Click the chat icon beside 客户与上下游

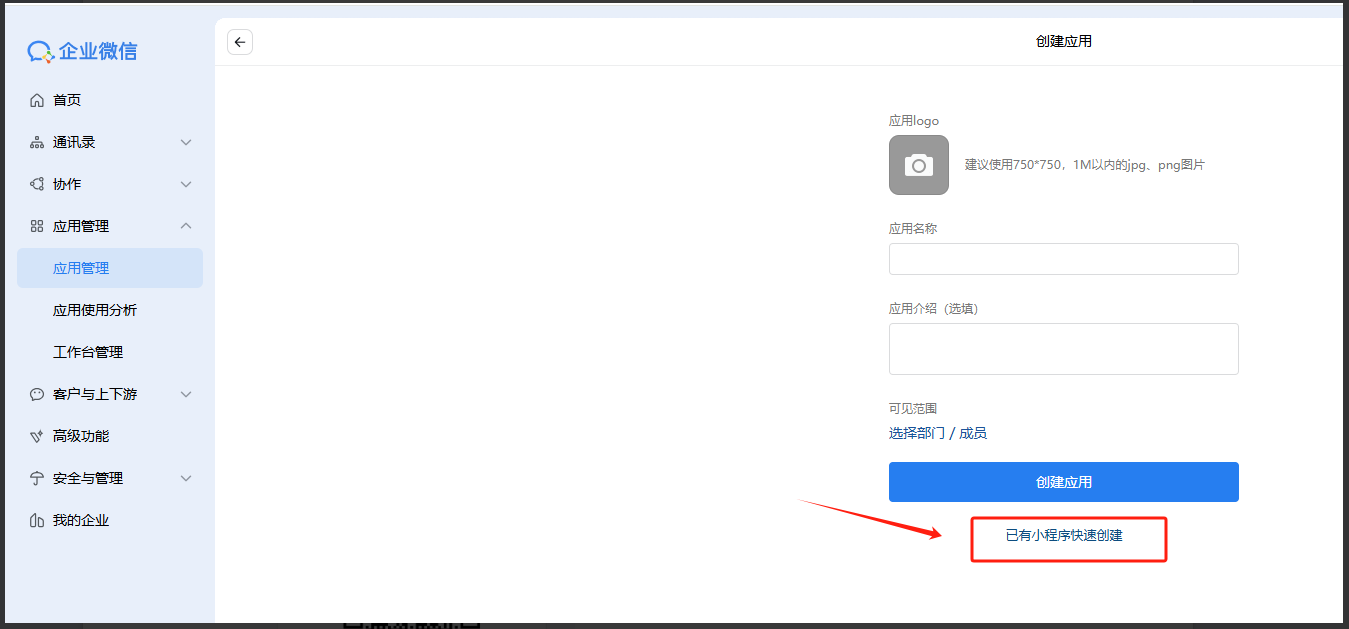point(37,394)
